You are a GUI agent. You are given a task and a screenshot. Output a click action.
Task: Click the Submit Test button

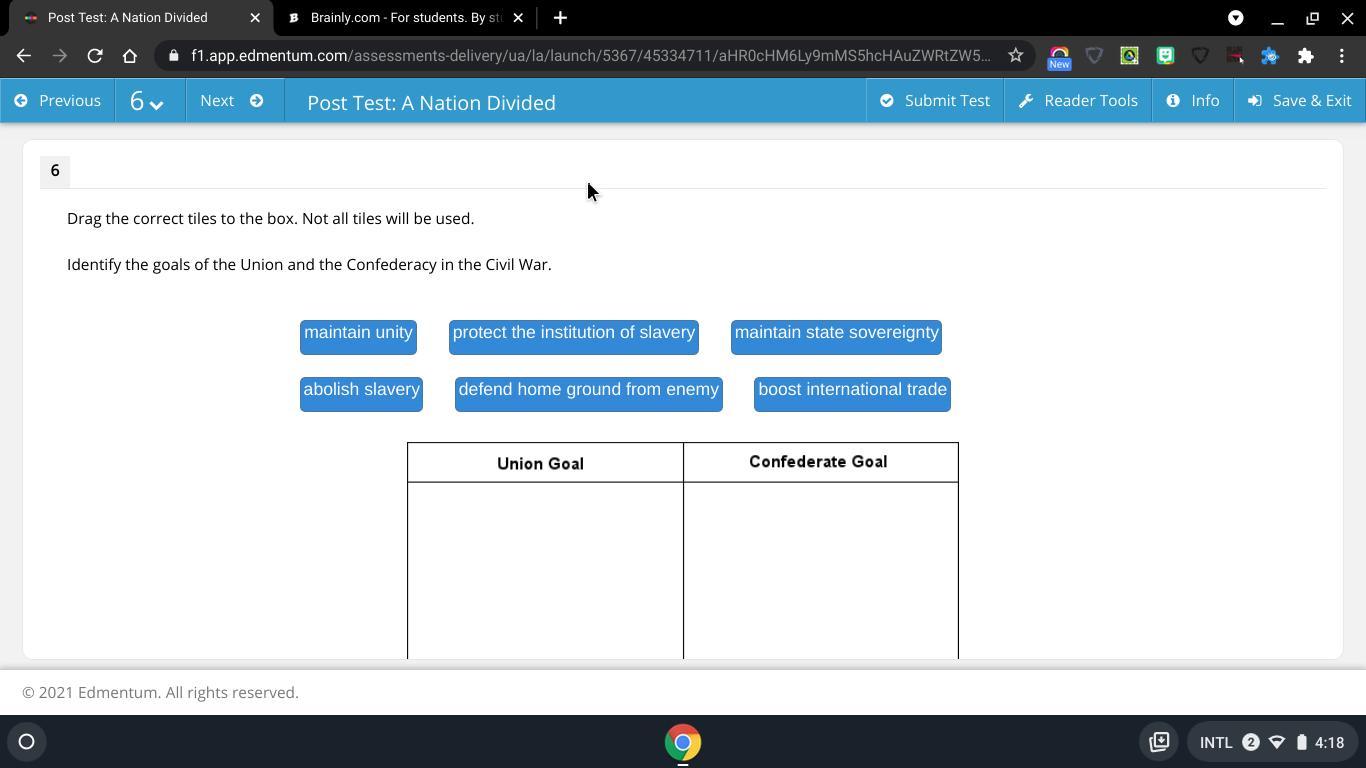point(934,101)
